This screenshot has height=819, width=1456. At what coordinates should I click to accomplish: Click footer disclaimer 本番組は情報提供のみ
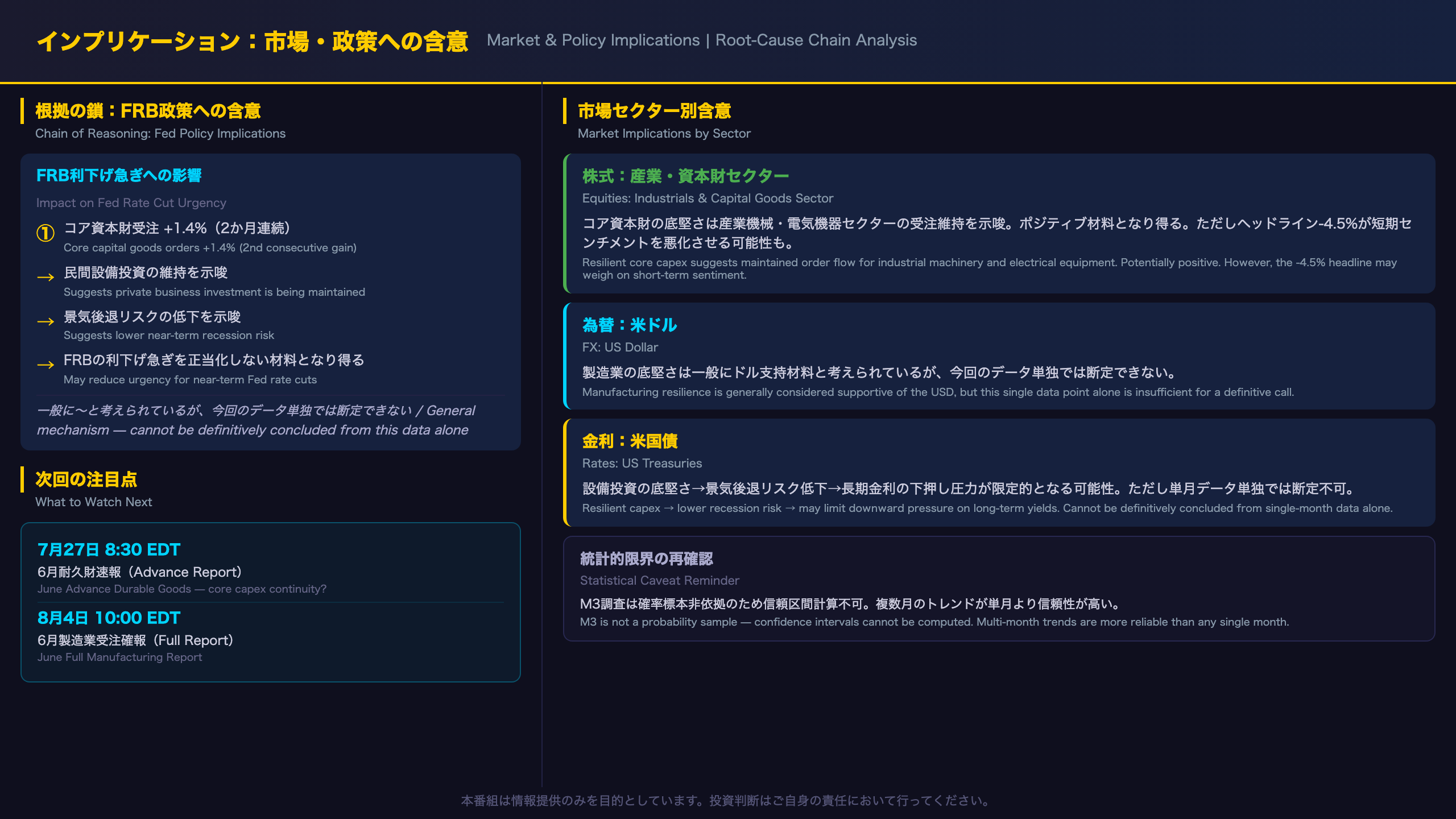(727, 801)
